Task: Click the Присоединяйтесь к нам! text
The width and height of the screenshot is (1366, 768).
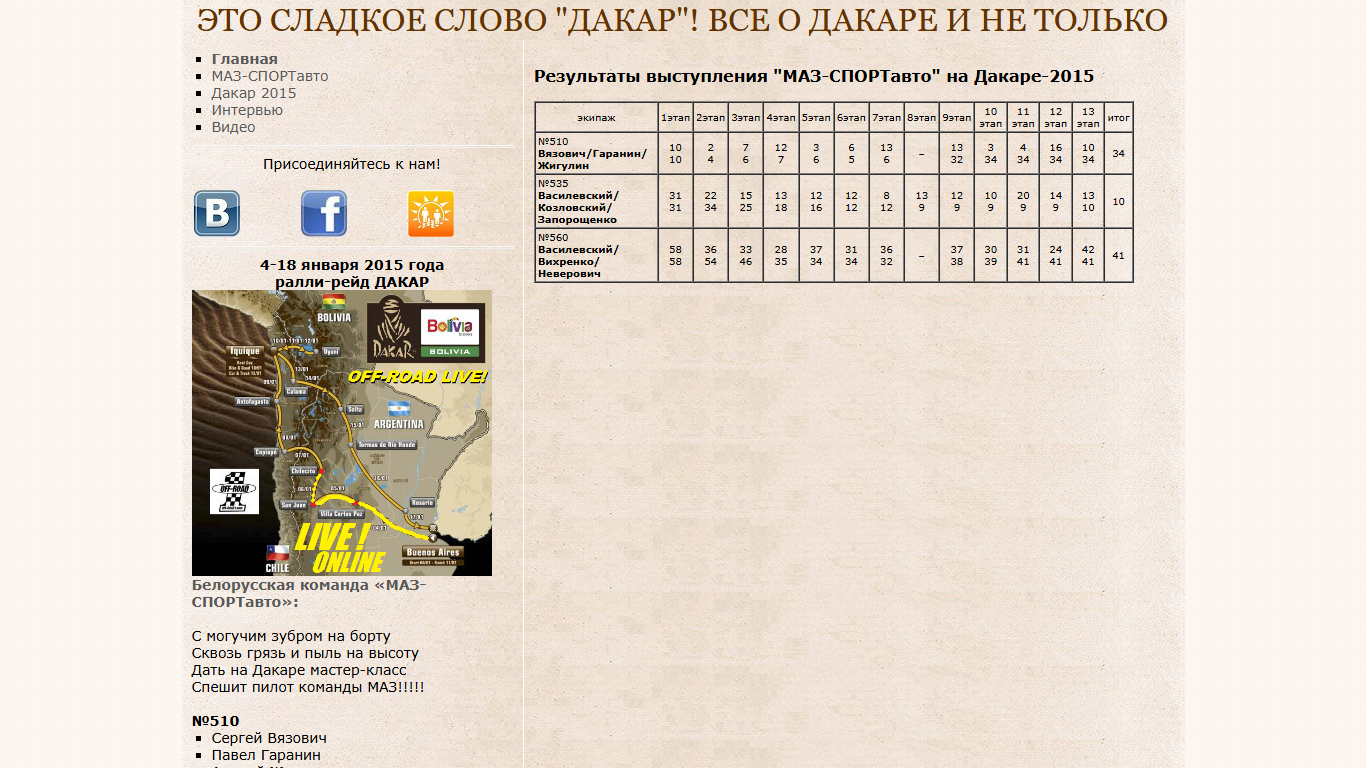Action: pyautogui.click(x=352, y=164)
